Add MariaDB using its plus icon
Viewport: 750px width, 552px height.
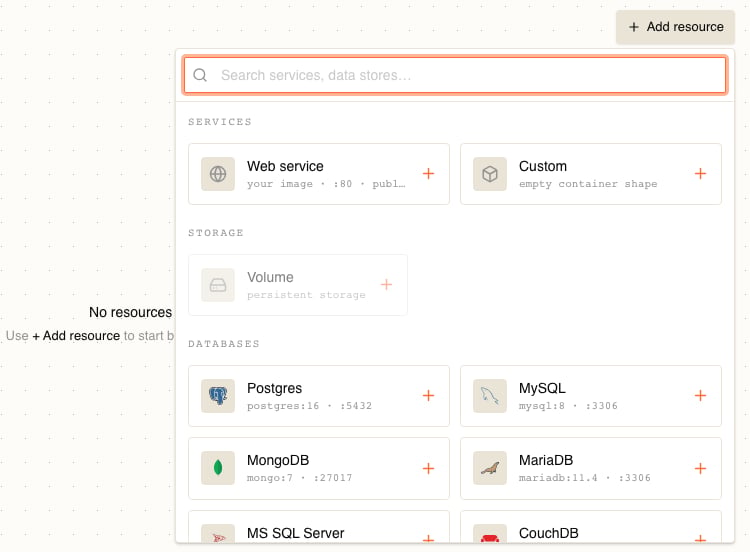[700, 468]
